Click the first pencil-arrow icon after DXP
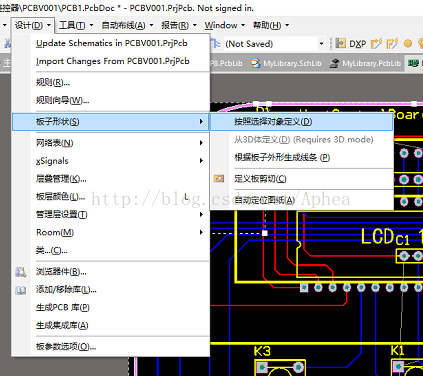Image resolution: width=423 pixels, height=376 pixels. (x=376, y=44)
